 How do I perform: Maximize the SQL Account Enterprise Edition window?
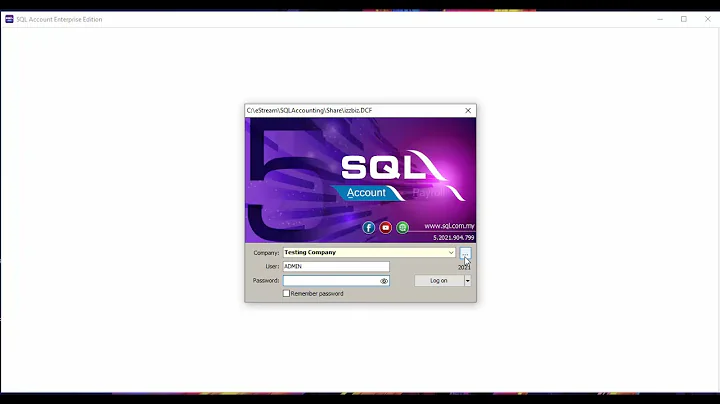coord(684,19)
